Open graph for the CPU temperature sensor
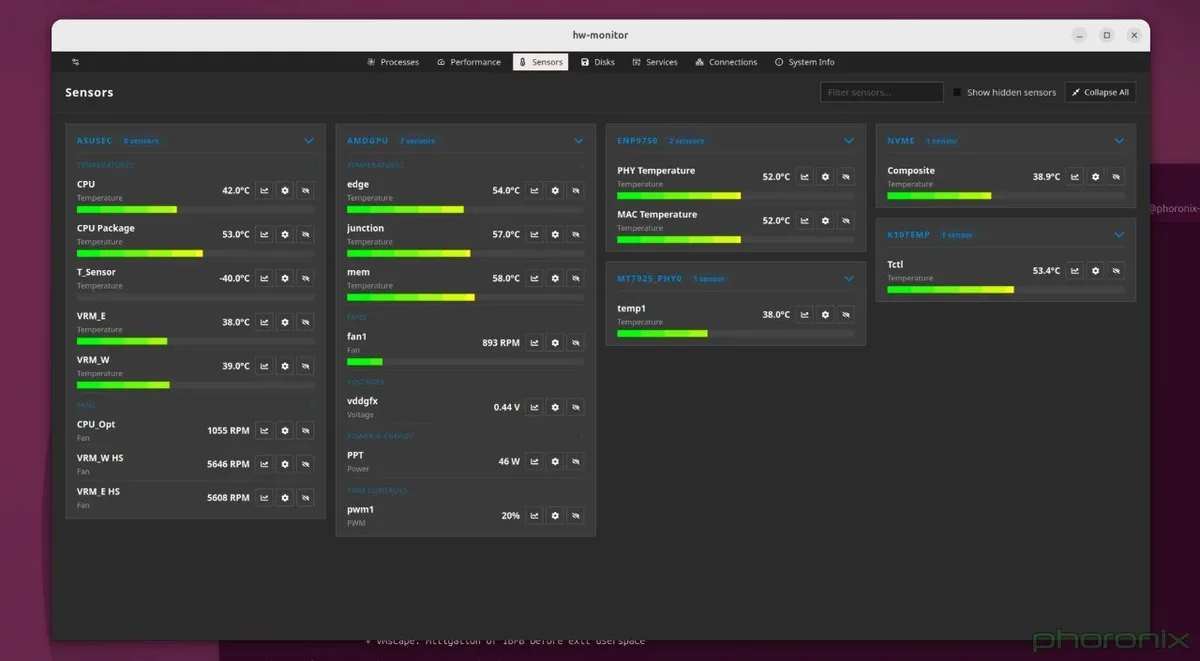 pyautogui.click(x=264, y=190)
